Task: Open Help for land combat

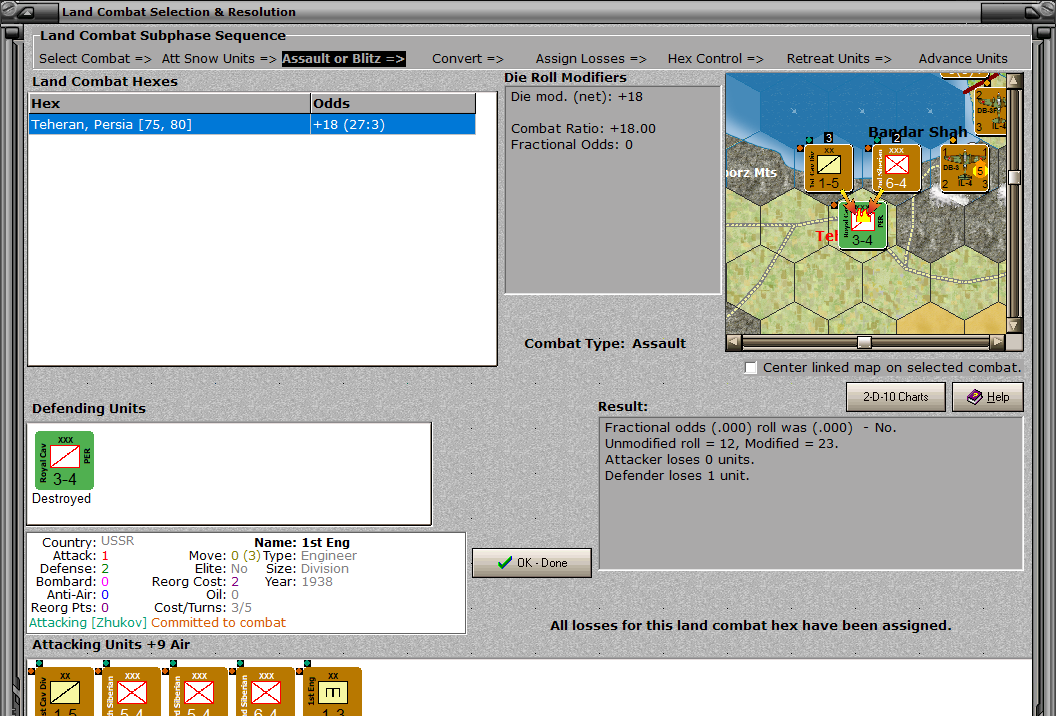Action: click(988, 397)
